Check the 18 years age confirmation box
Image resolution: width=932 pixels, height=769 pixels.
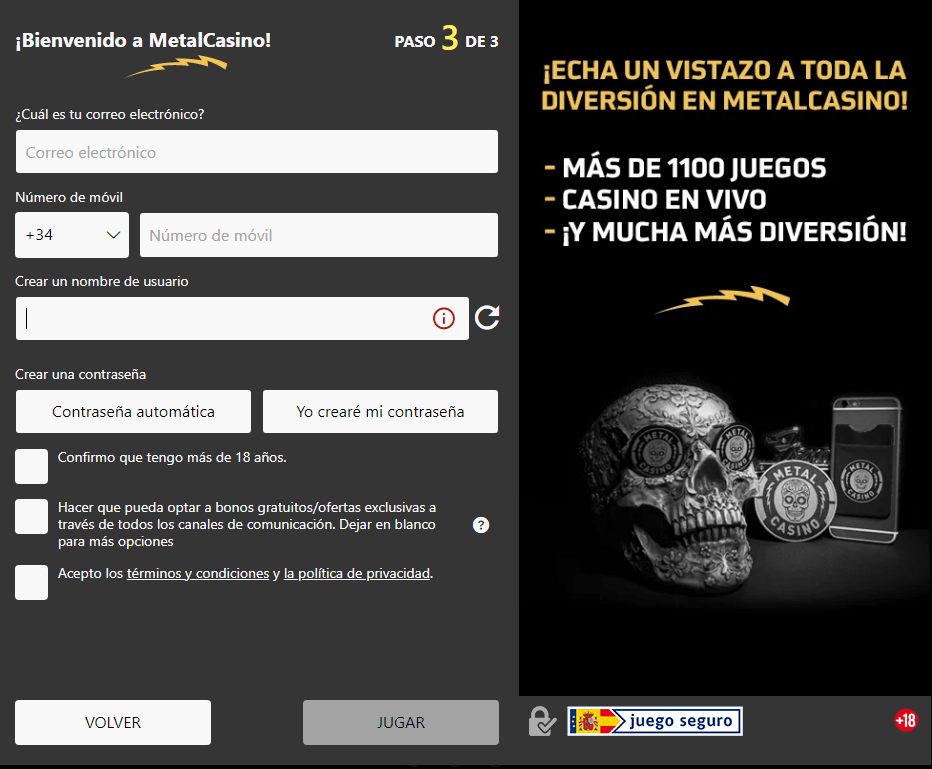(31, 466)
